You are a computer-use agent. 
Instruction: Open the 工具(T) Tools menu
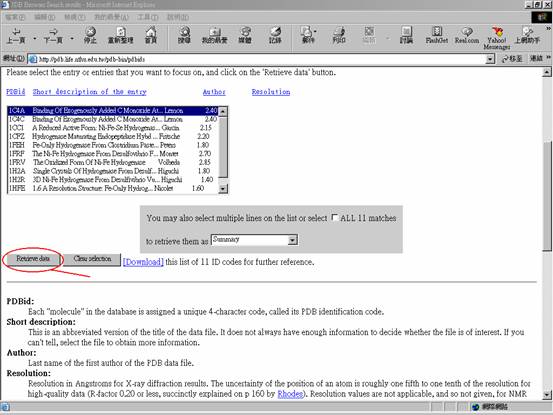coord(148,17)
